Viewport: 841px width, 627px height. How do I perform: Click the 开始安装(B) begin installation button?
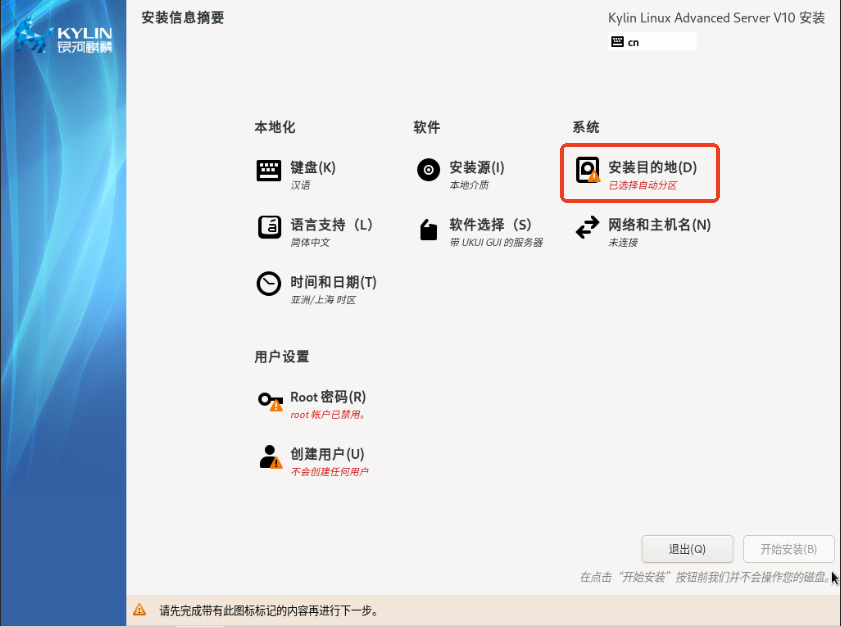pos(788,549)
